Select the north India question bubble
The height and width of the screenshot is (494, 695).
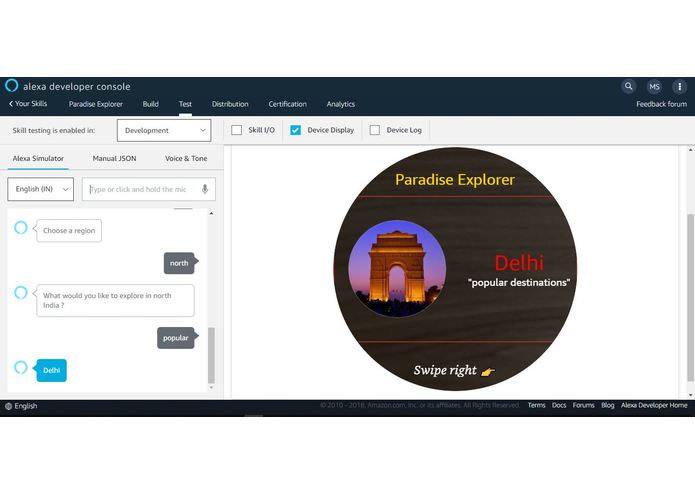(115, 300)
